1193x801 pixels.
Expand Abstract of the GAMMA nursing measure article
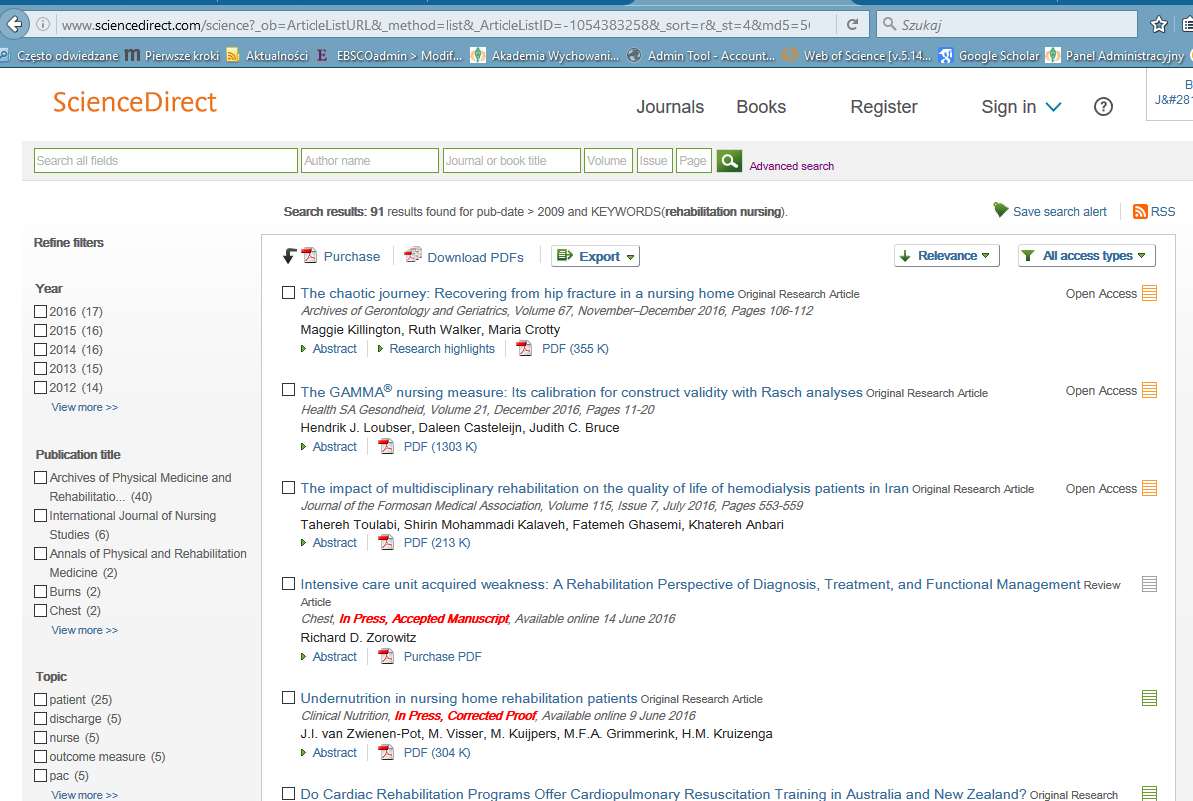329,447
